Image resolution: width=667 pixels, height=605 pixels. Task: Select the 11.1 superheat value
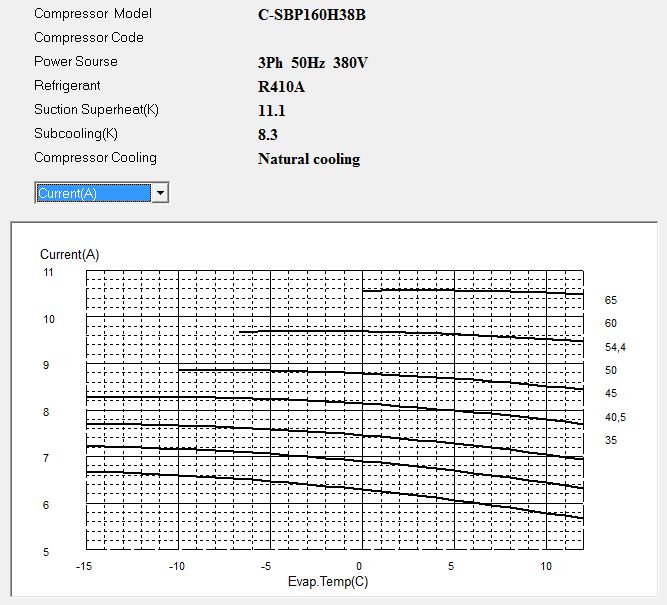tap(272, 111)
